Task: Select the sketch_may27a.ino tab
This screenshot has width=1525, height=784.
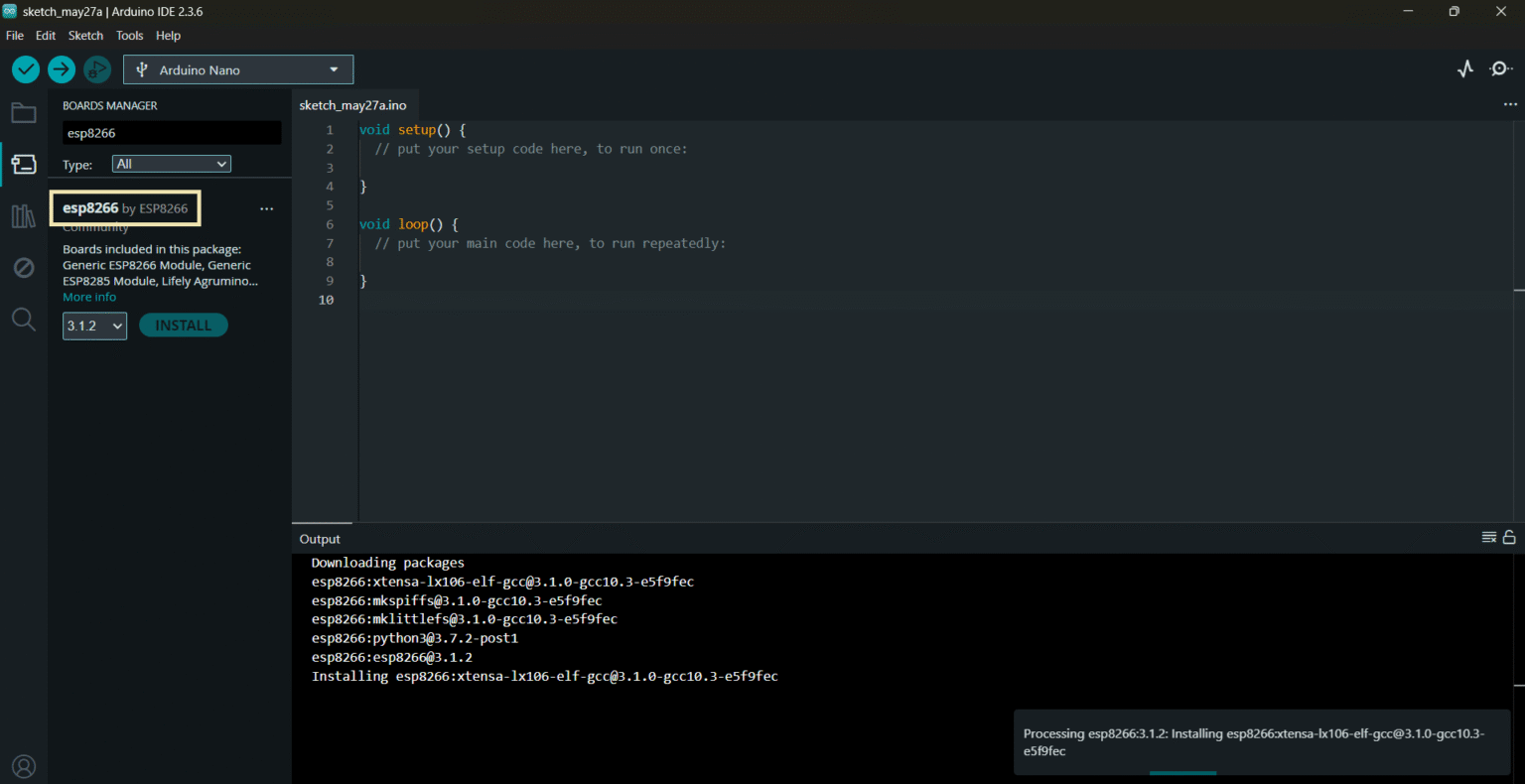Action: [x=353, y=105]
